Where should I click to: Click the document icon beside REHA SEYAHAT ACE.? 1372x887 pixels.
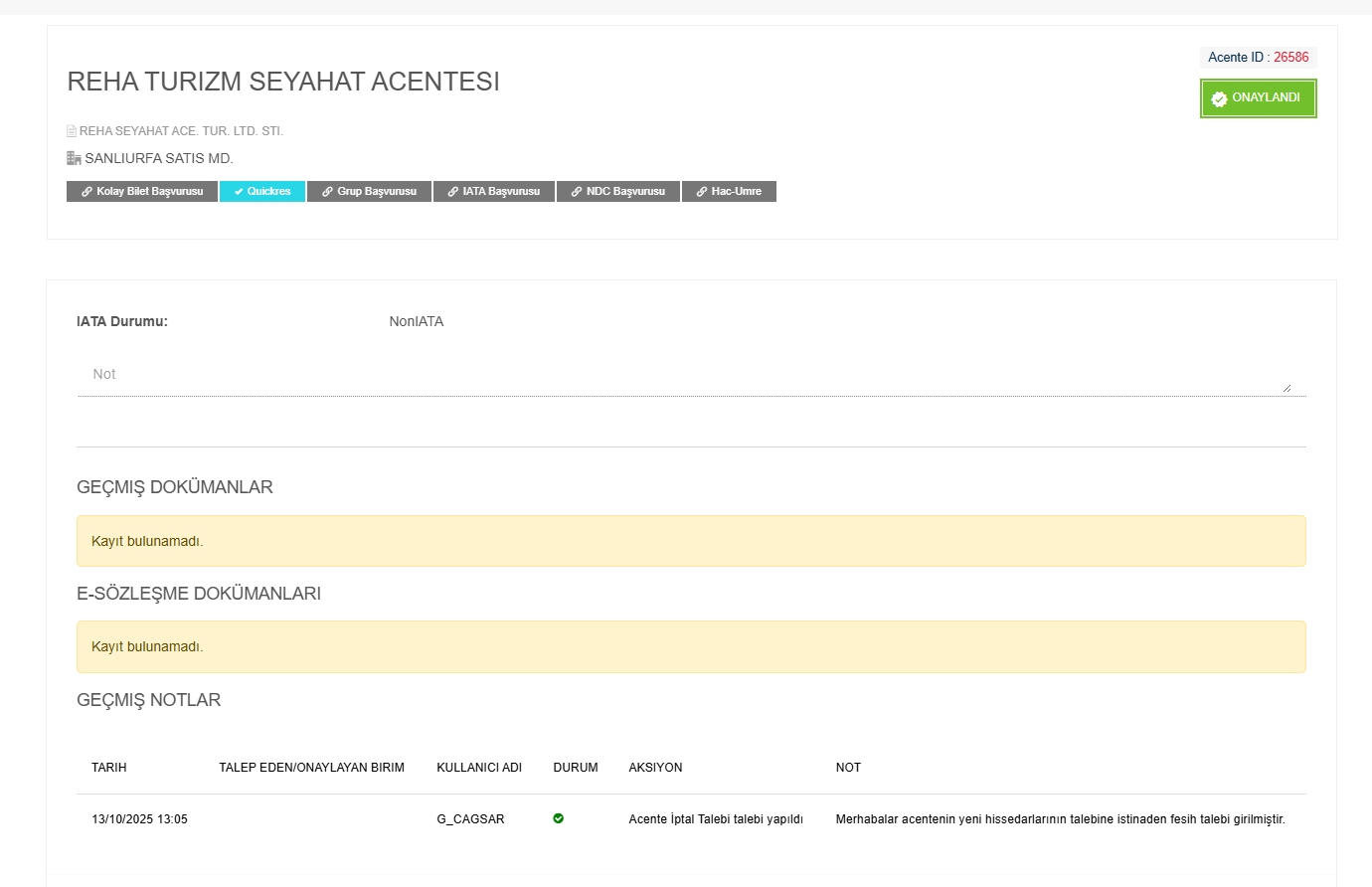(72, 131)
